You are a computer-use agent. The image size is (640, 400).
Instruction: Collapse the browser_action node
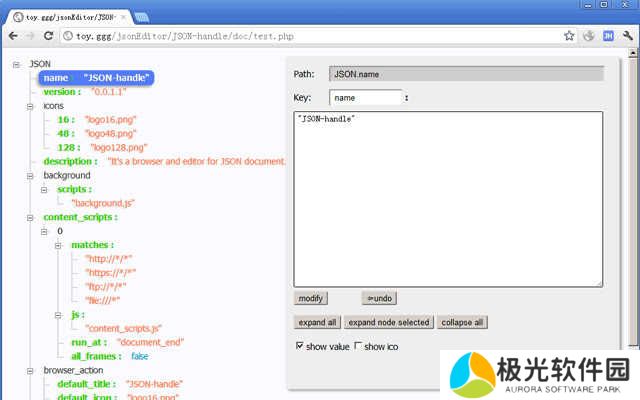[x=31, y=370]
